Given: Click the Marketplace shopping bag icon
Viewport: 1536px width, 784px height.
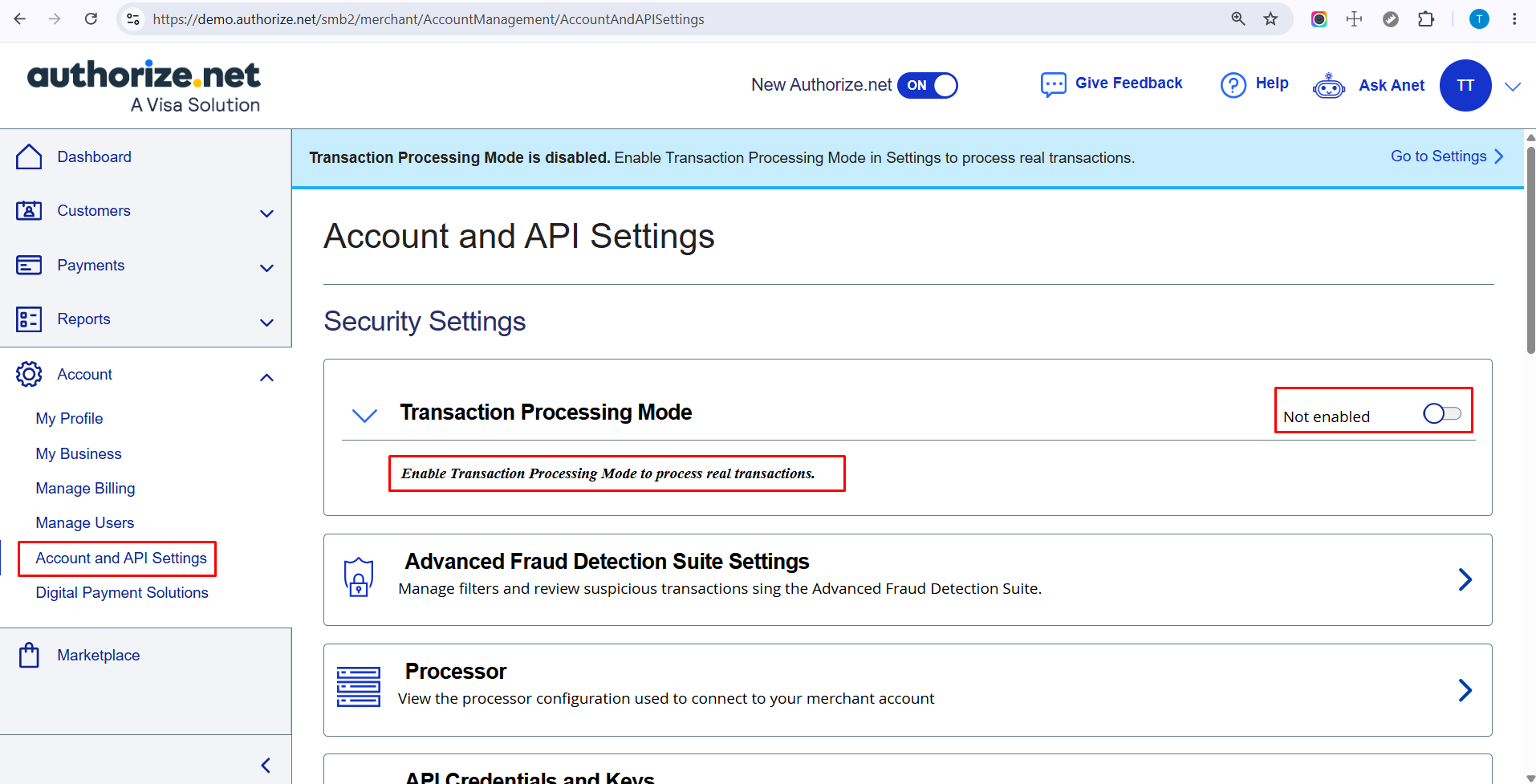Looking at the screenshot, I should [x=29, y=655].
